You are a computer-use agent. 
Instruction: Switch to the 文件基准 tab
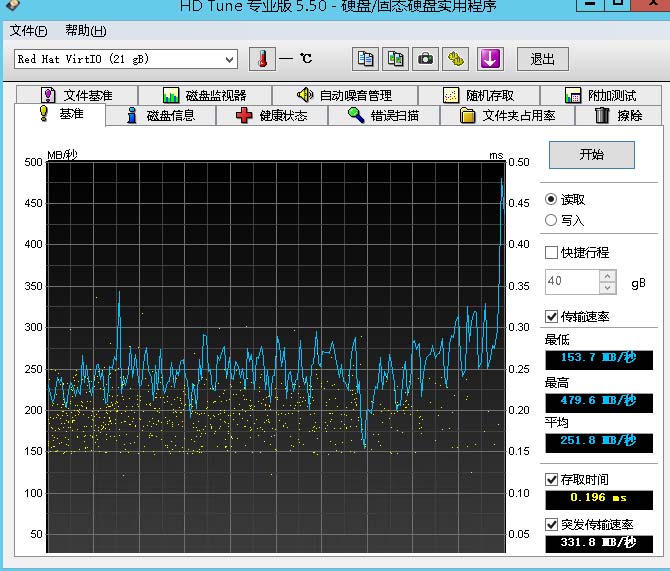pyautogui.click(x=77, y=95)
